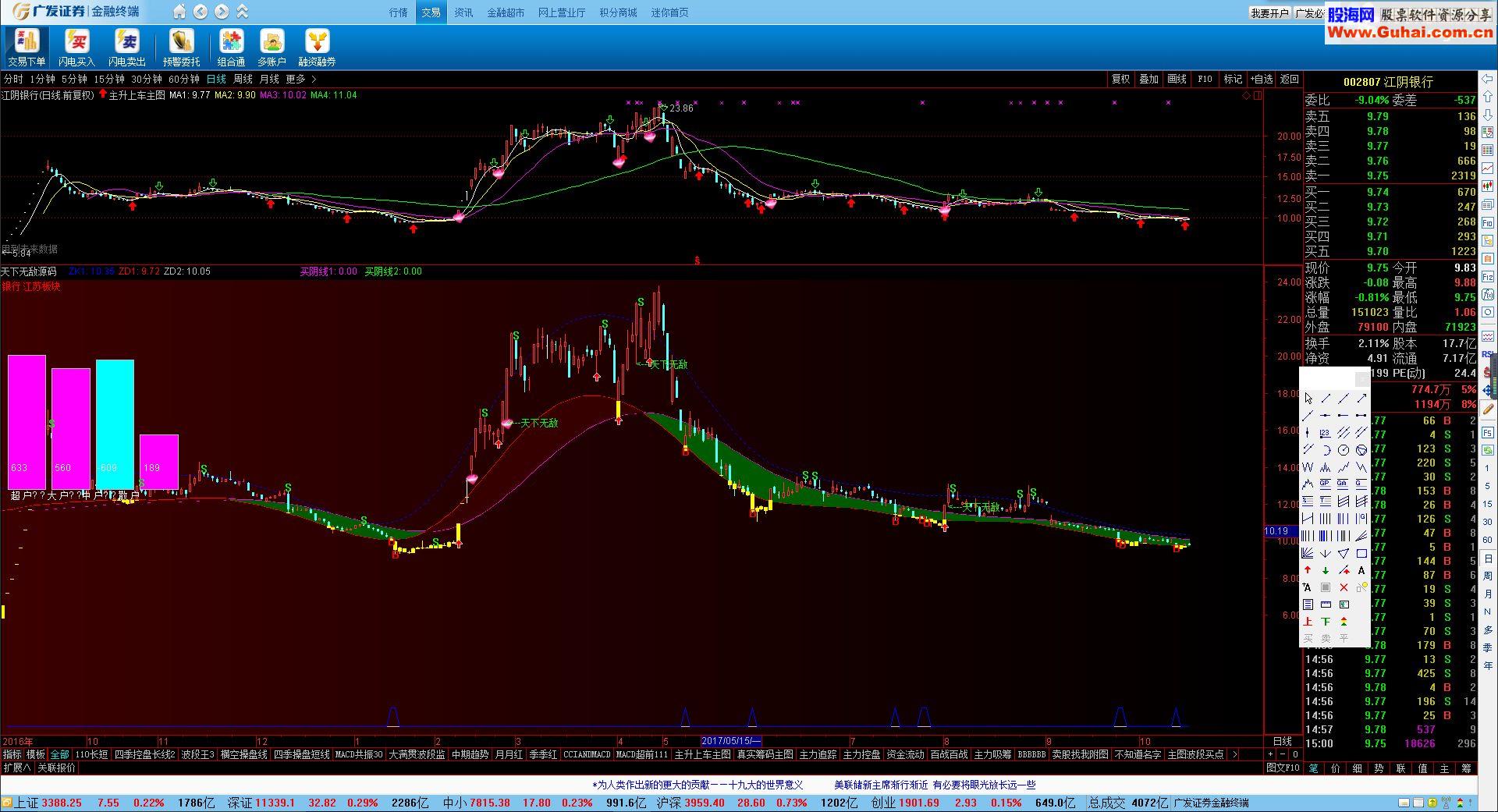Expand the 扩展 panel
The height and width of the screenshot is (812, 1498).
(17, 768)
